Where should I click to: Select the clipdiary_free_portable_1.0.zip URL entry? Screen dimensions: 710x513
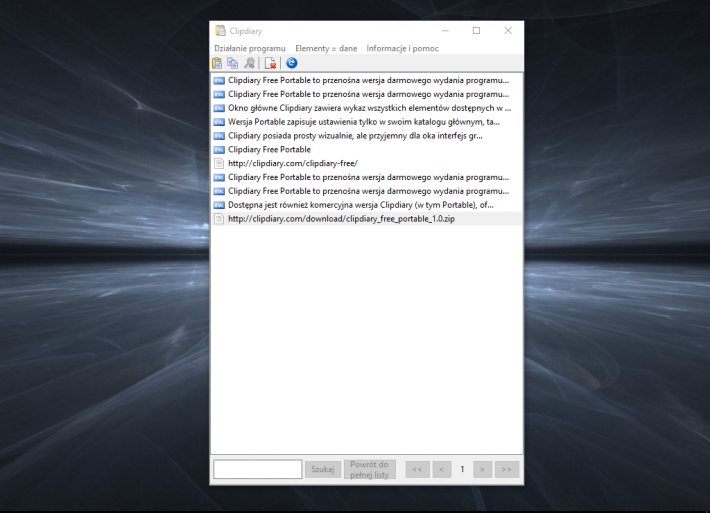coord(367,219)
